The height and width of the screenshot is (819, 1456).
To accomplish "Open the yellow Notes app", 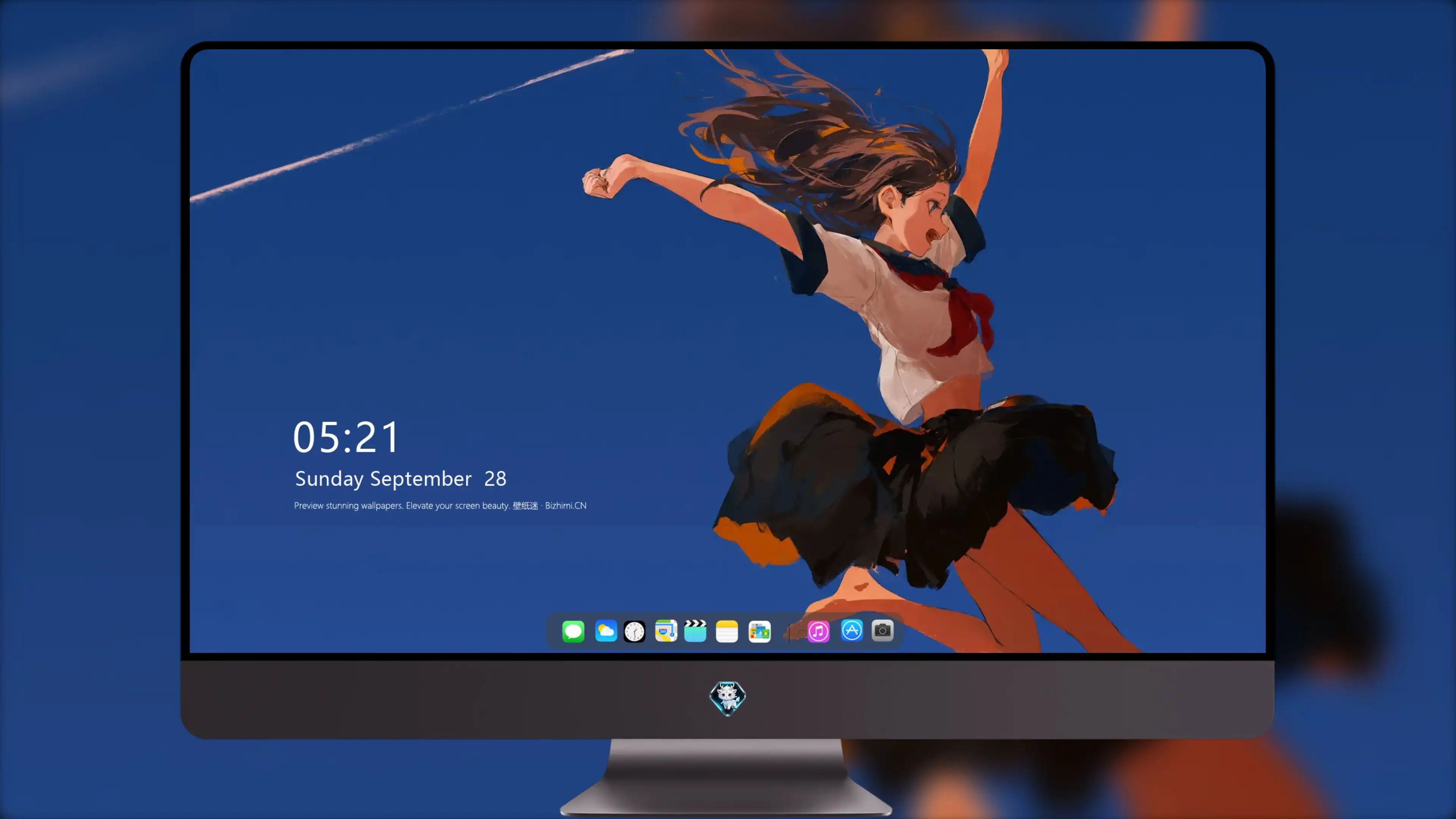I will tap(727, 631).
